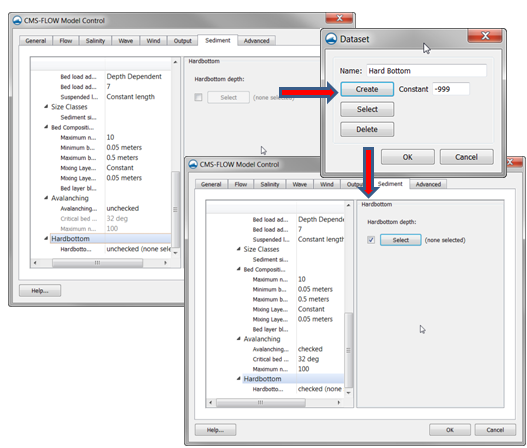The width and height of the screenshot is (527, 448).
Task: Confirm the Dataset dialog with OK
Action: (x=408, y=157)
